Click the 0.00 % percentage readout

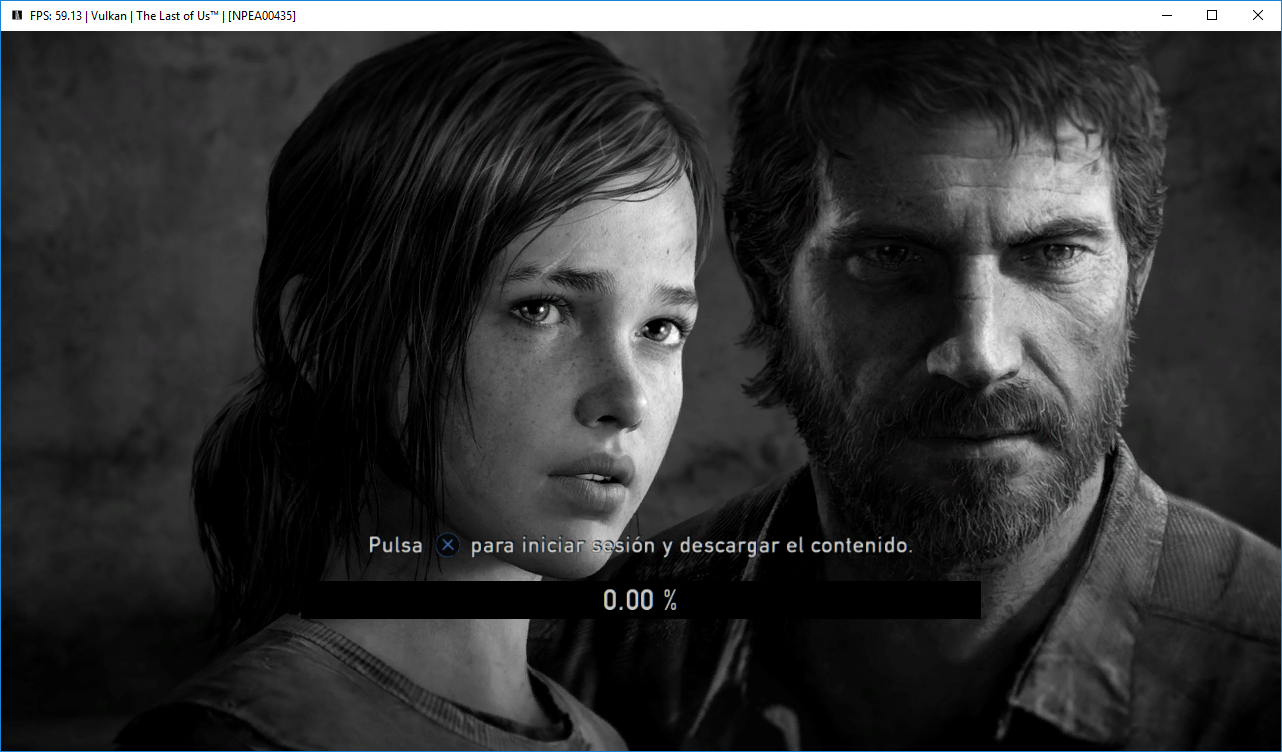(x=640, y=600)
